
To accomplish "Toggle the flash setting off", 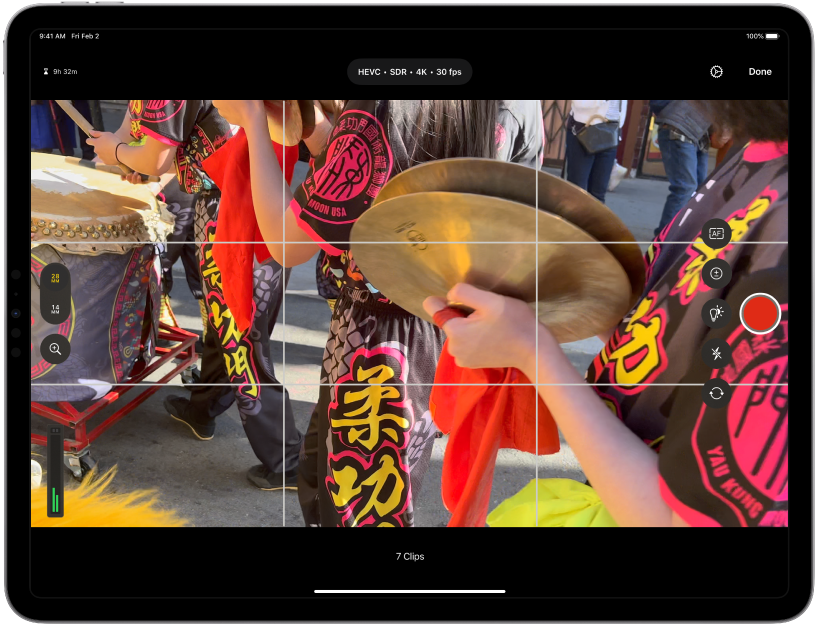I will 715,352.
